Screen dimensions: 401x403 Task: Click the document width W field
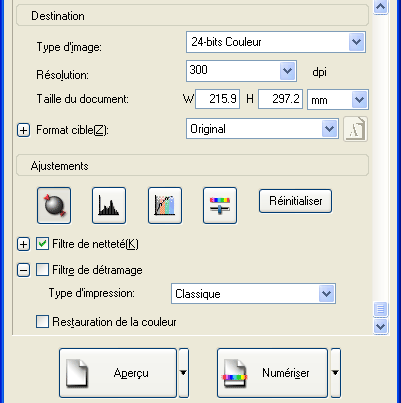pyautogui.click(x=217, y=99)
